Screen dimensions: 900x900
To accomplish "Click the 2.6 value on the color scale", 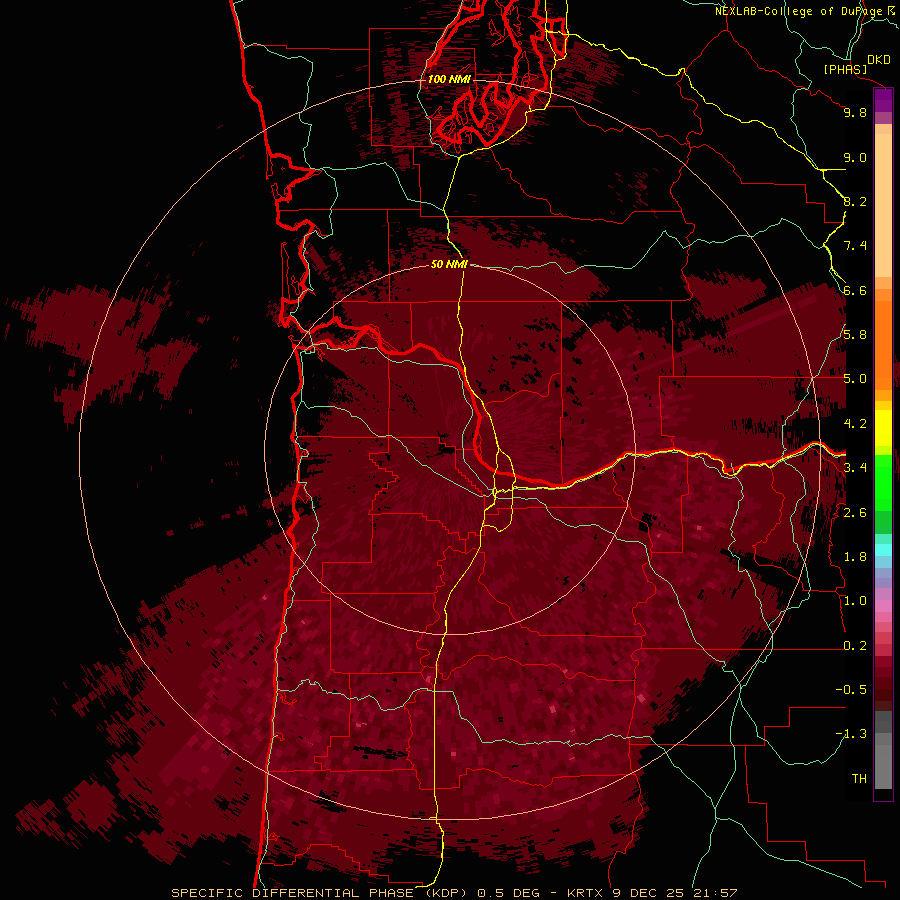I will (x=855, y=513).
